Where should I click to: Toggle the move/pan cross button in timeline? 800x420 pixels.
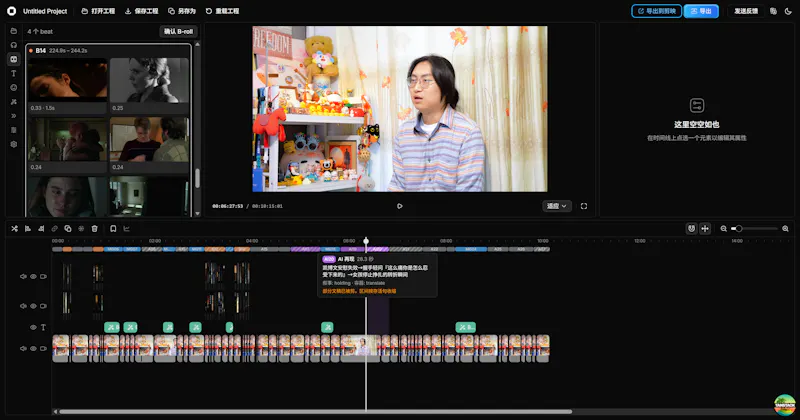click(705, 229)
